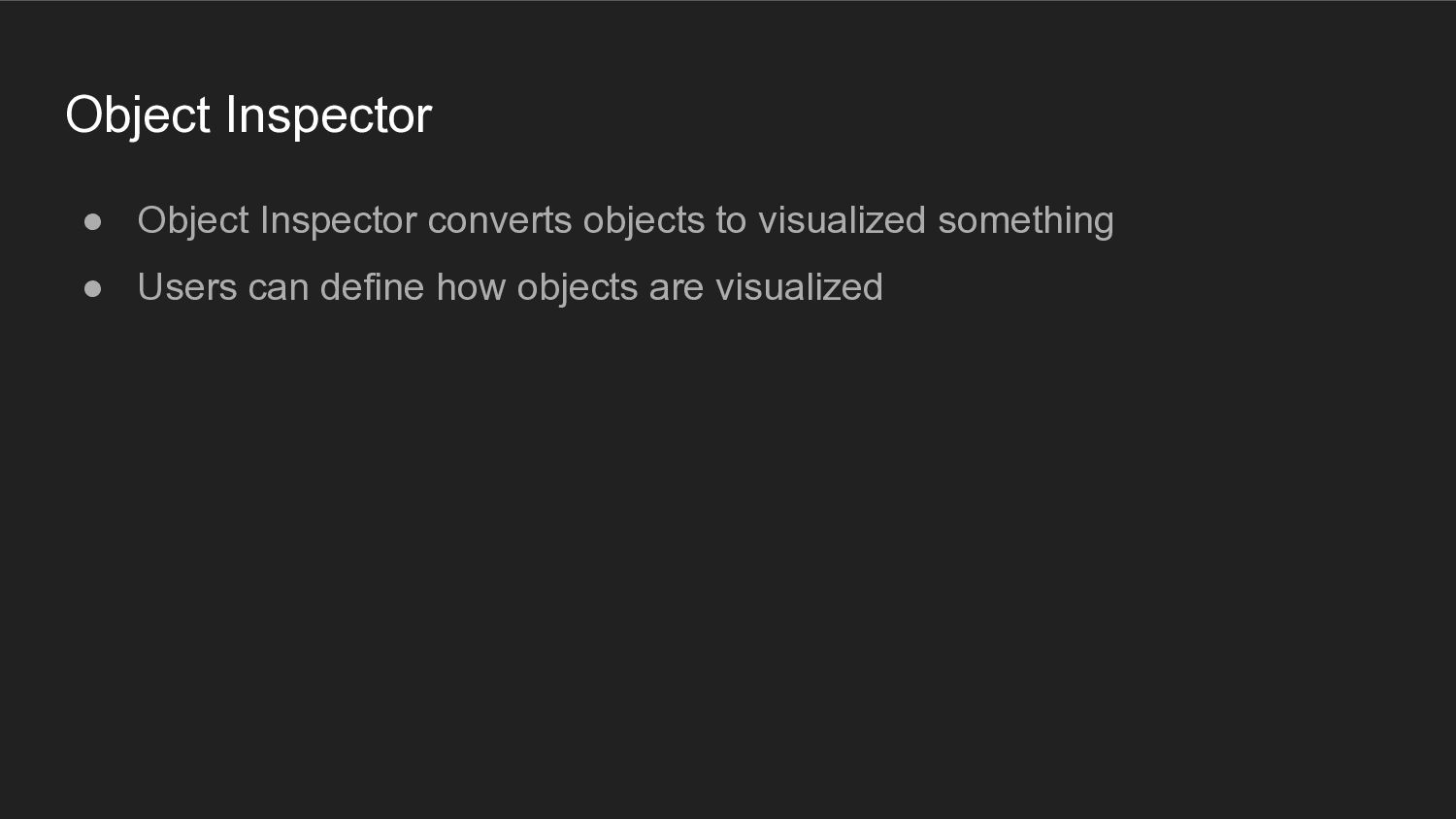The height and width of the screenshot is (819, 1456).
Task: Click the word "define" in second bullet
Action: tap(372, 287)
